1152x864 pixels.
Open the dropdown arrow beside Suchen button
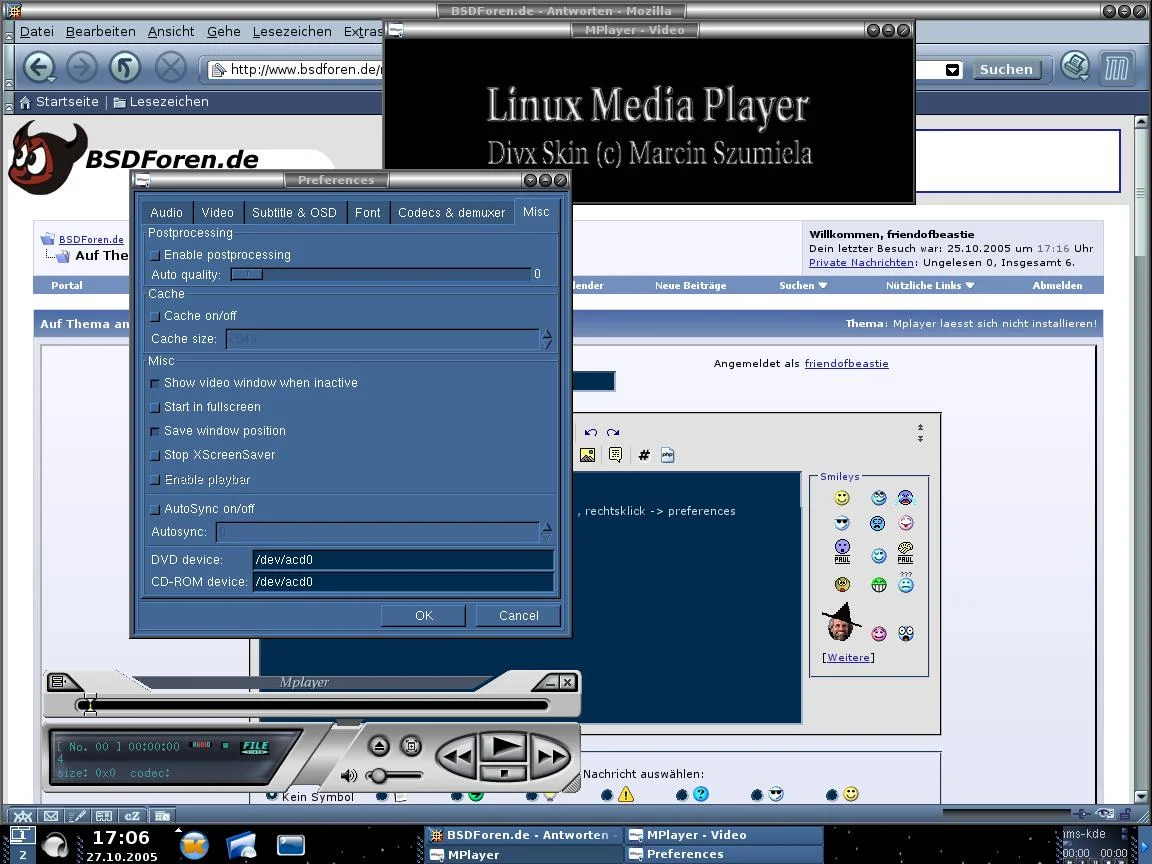[952, 70]
